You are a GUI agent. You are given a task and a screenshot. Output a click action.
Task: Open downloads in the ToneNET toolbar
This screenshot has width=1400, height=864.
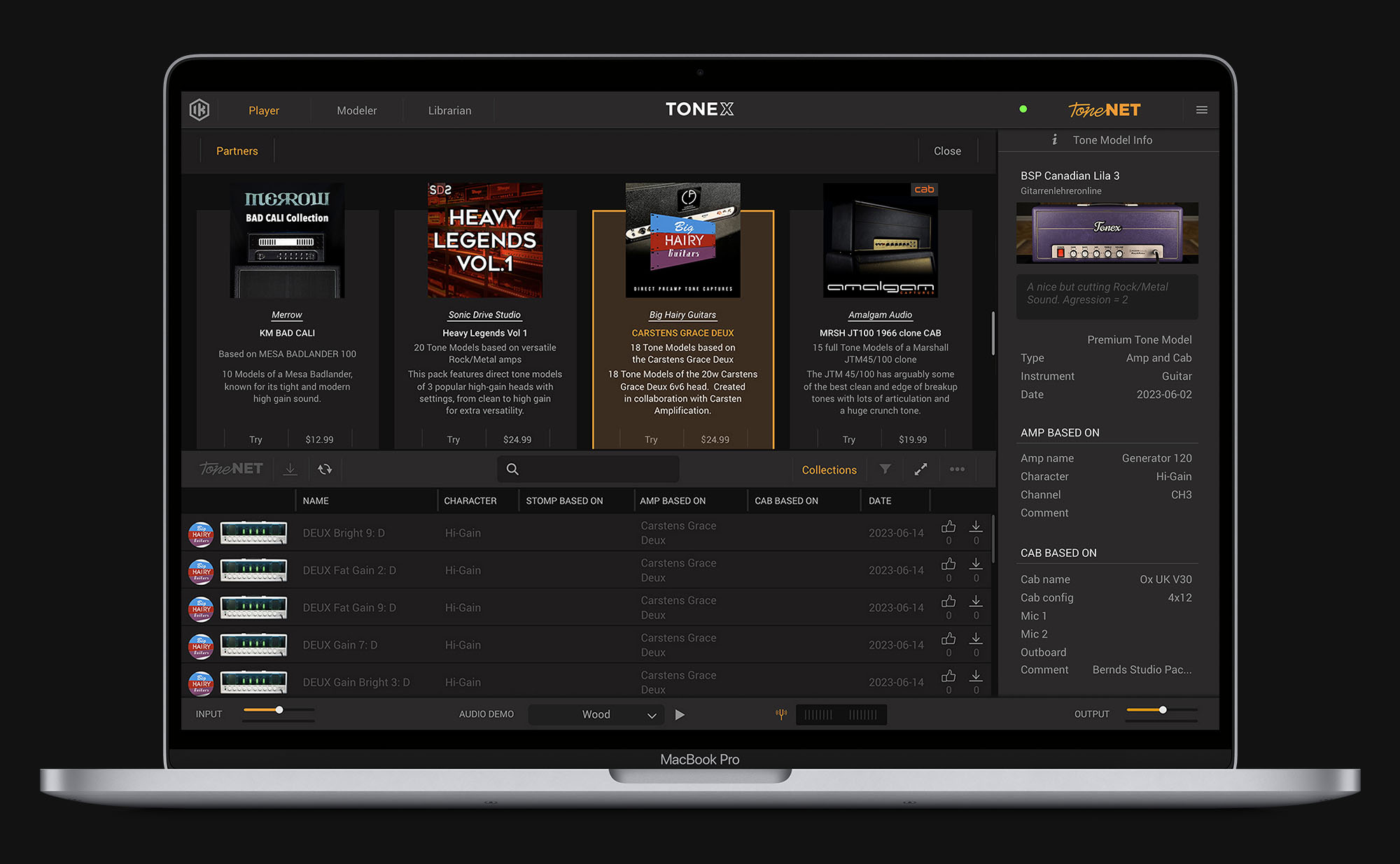(x=290, y=469)
